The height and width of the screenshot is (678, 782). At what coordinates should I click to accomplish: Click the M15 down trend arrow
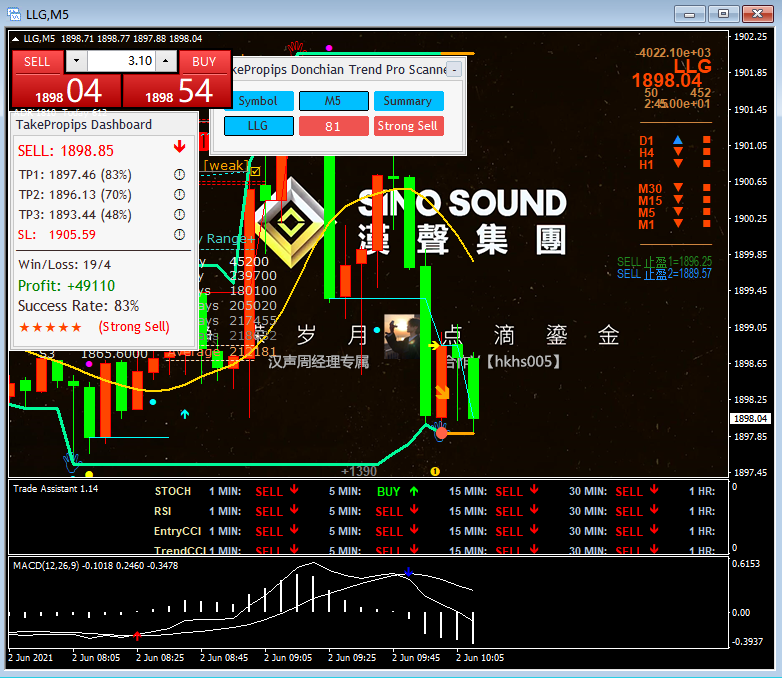(x=678, y=199)
